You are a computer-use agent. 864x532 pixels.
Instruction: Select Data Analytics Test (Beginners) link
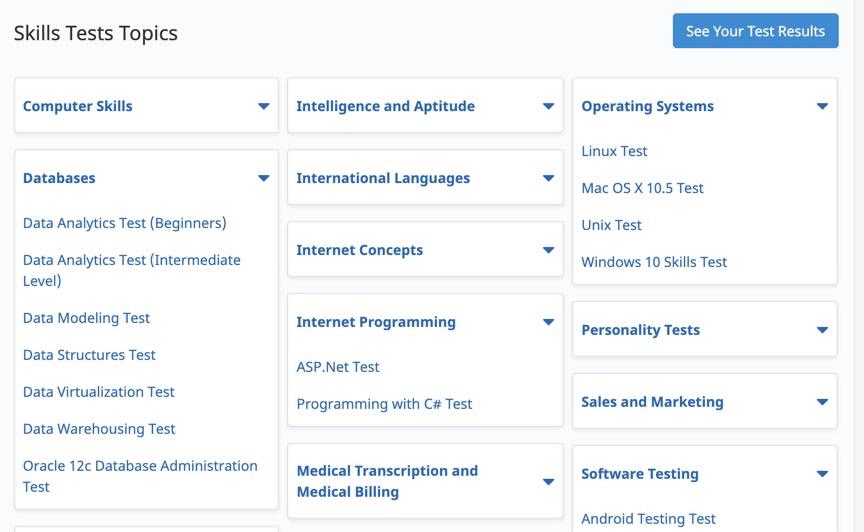(x=125, y=223)
